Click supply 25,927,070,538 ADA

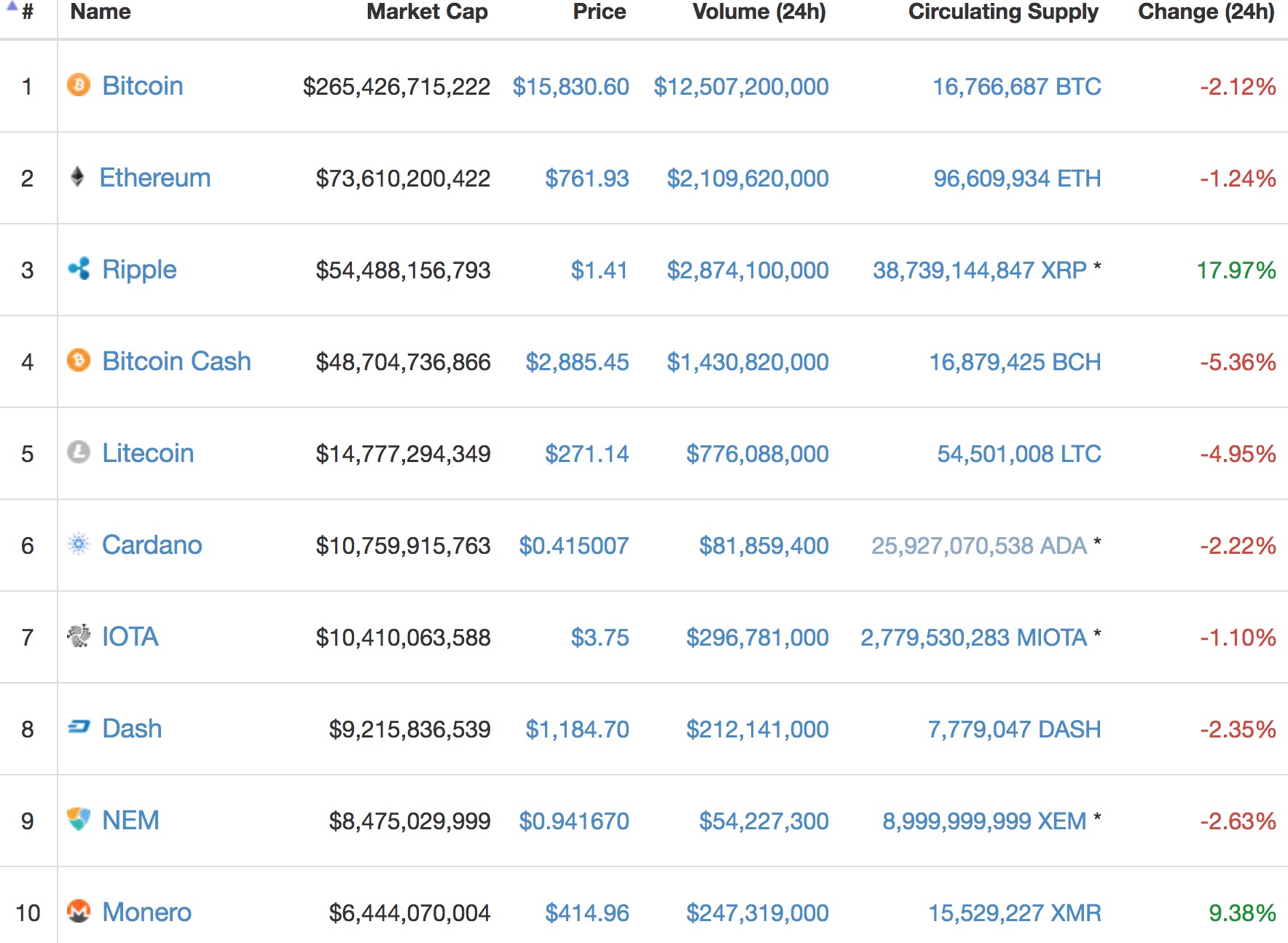point(979,546)
